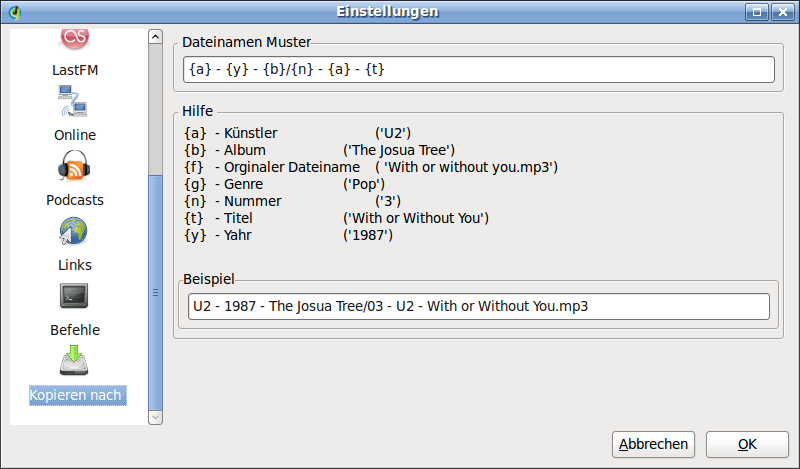Image resolution: width=800 pixels, height=469 pixels.
Task: Click the Beispiel example text field
Action: click(x=479, y=306)
